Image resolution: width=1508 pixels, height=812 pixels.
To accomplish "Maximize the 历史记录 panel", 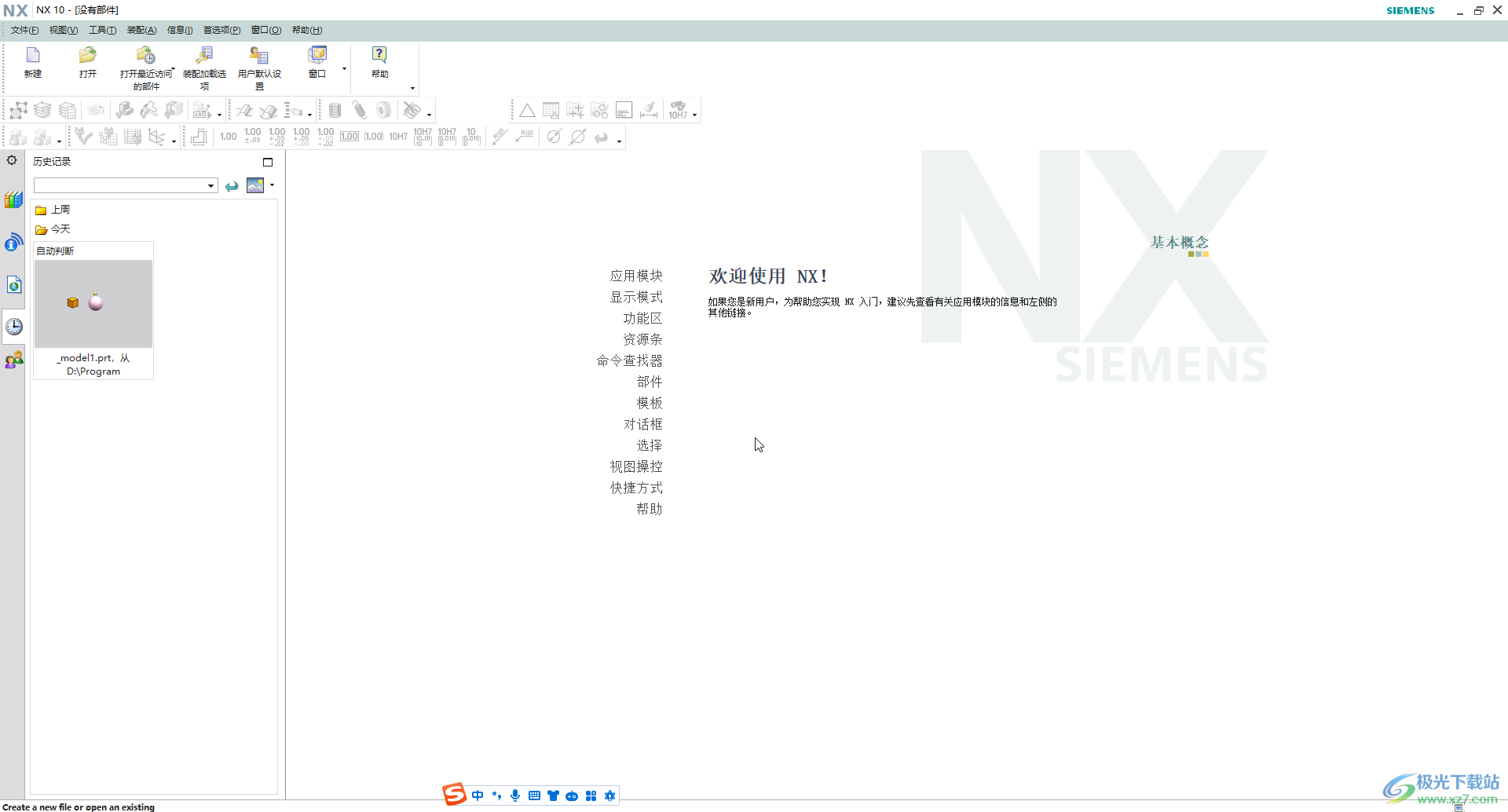I will [x=268, y=162].
